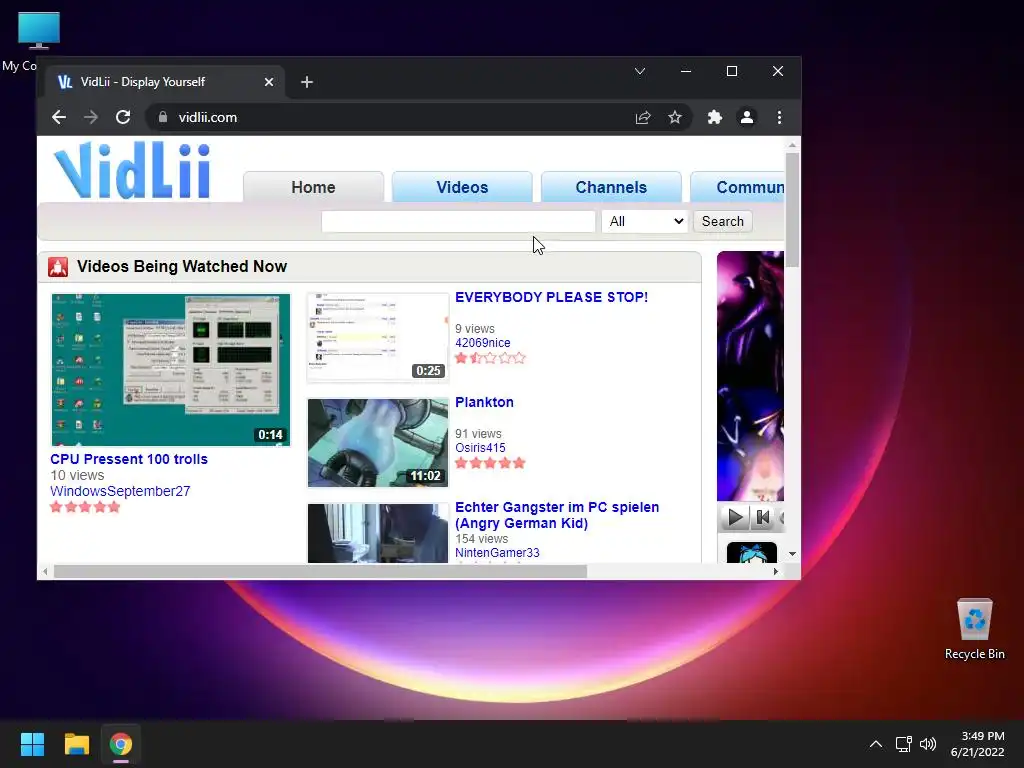Bookmark this tab with star icon
Viewport: 1024px width, 768px height.
[675, 118]
